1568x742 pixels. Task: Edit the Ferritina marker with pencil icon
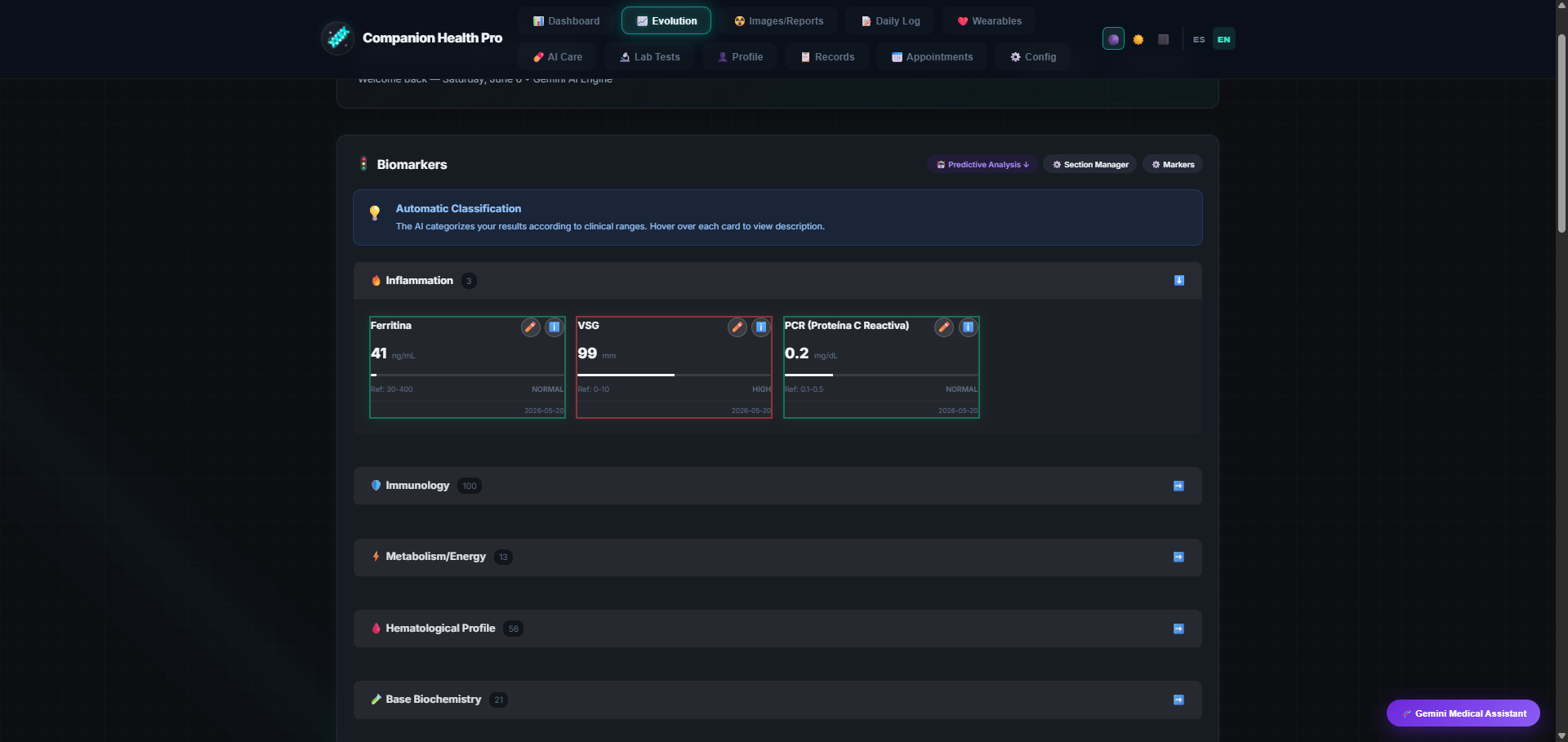(531, 327)
